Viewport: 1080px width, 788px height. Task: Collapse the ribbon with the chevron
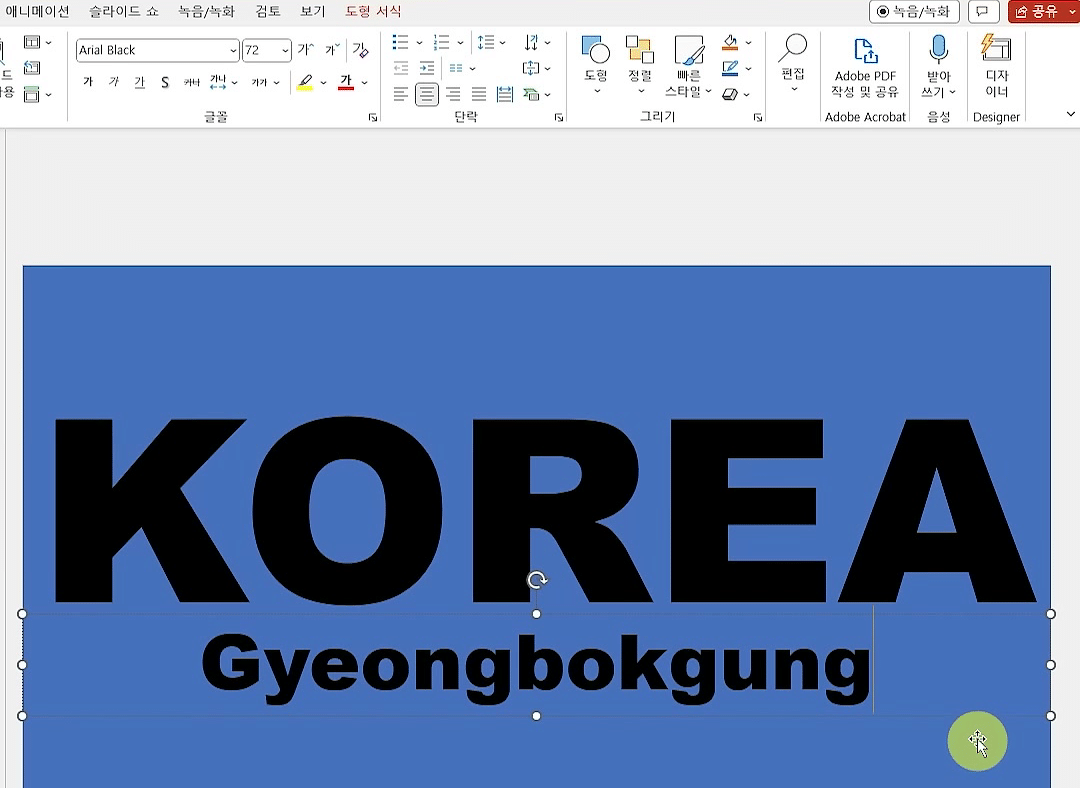[1070, 114]
